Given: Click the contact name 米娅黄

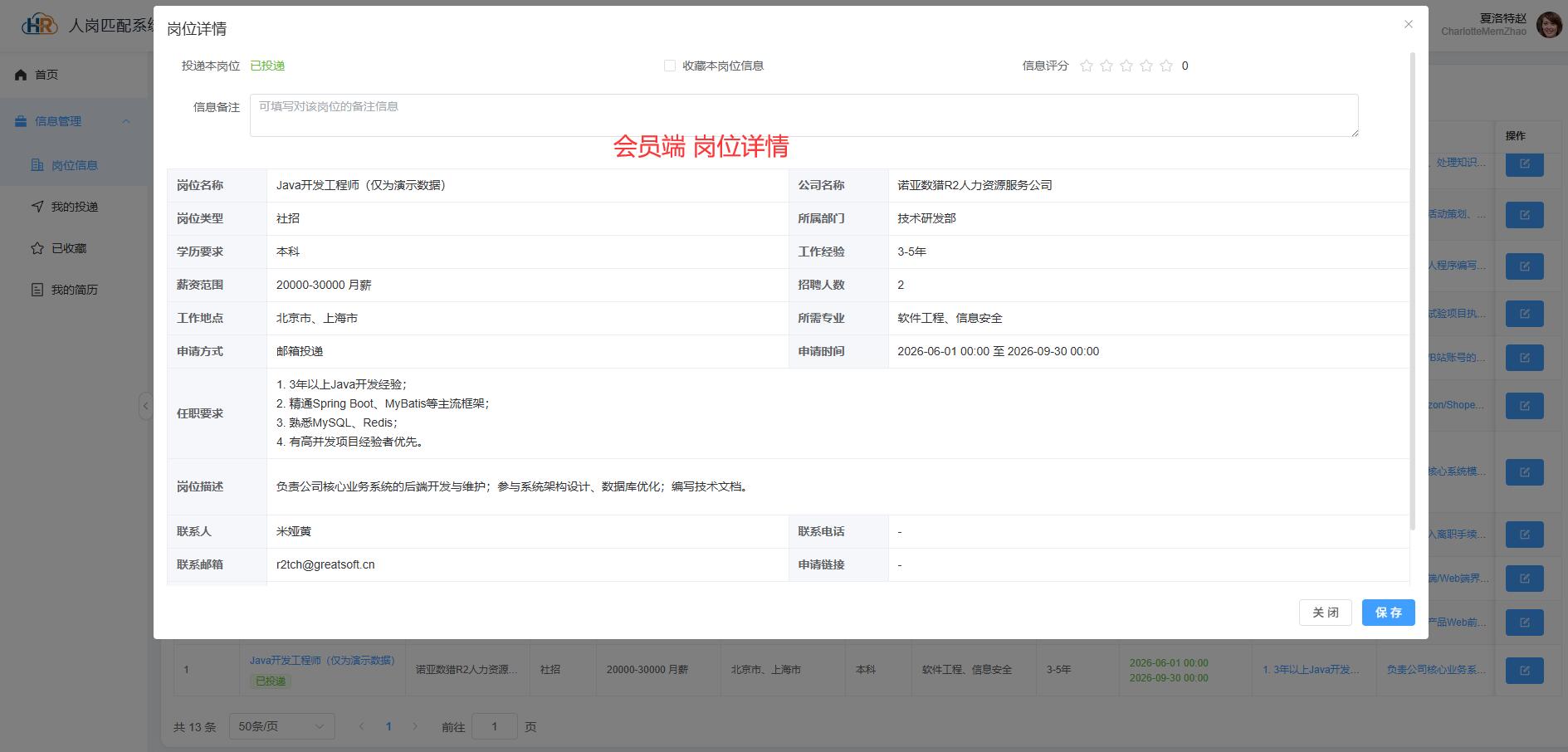Looking at the screenshot, I should tap(294, 531).
